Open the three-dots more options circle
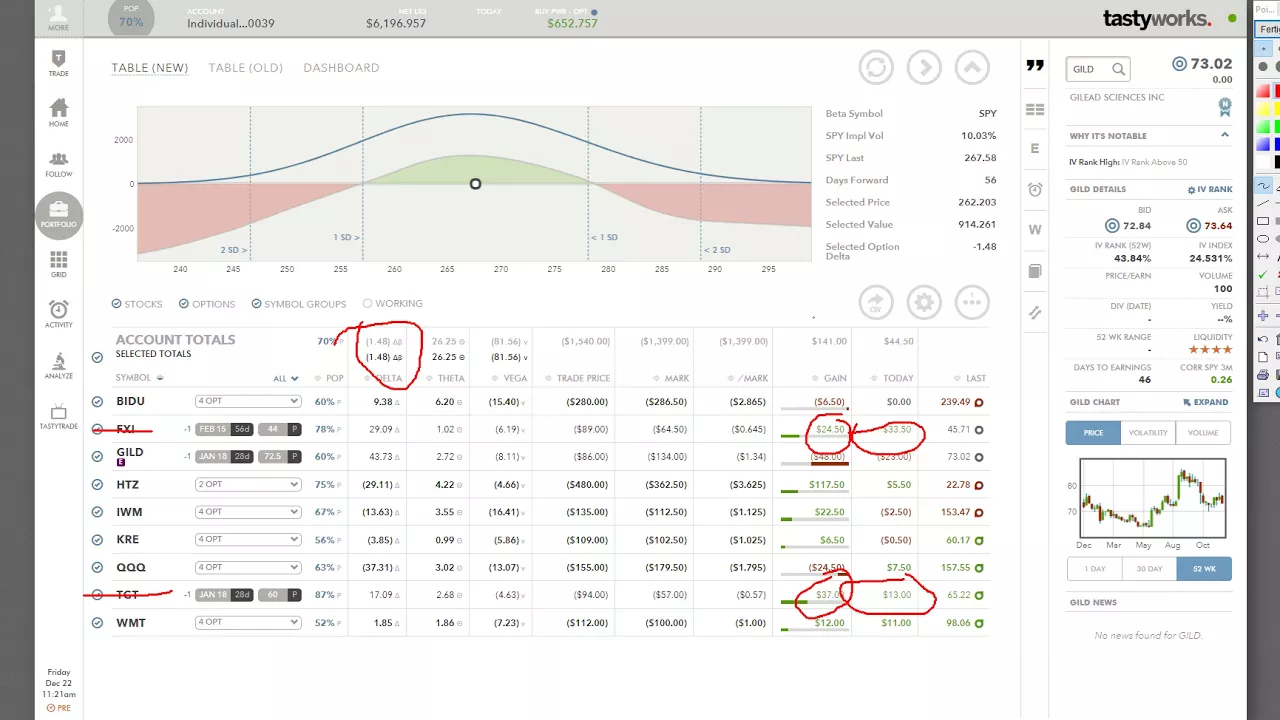Image resolution: width=1280 pixels, height=720 pixels. [972, 302]
